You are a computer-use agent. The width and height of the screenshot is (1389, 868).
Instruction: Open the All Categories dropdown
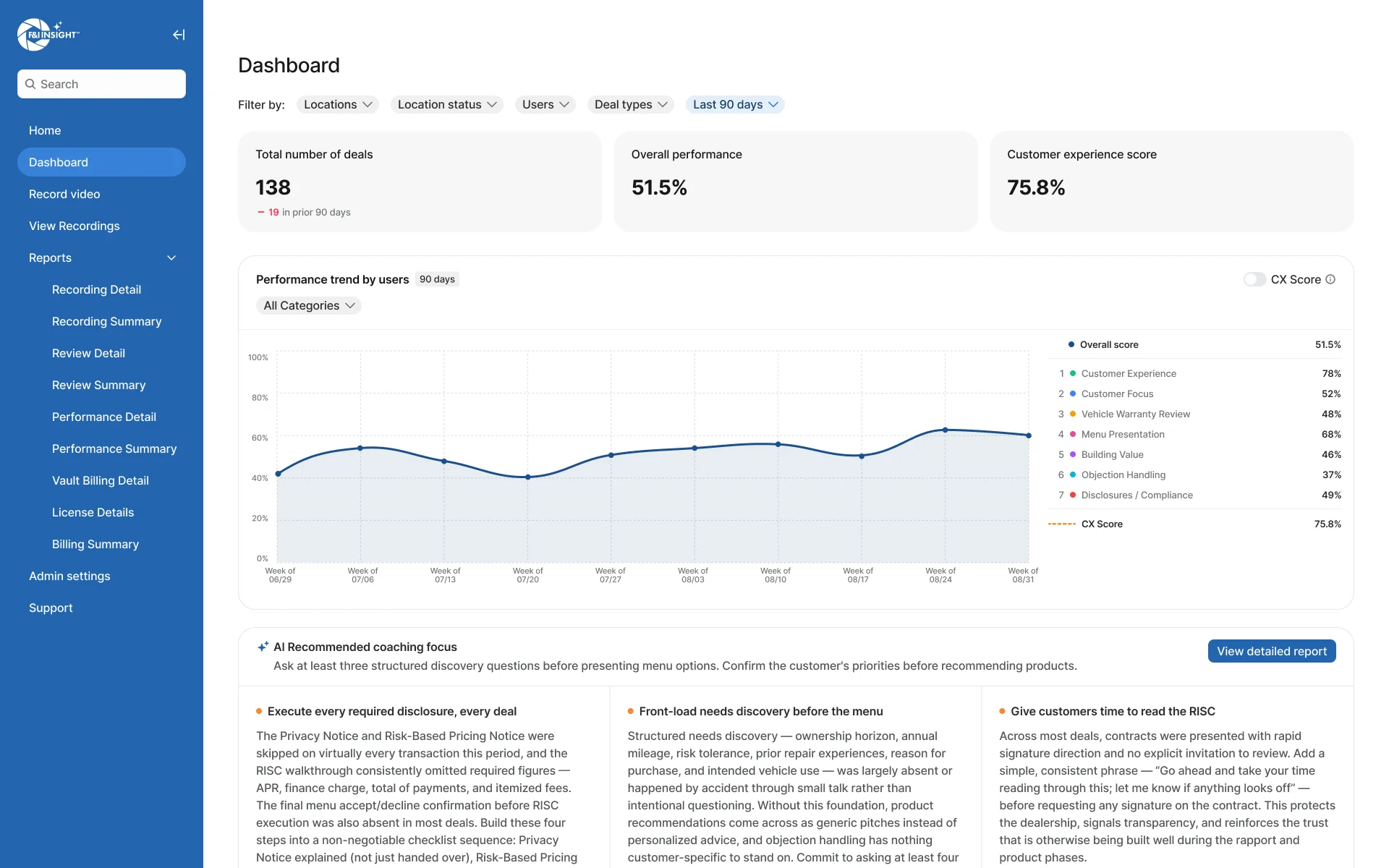(x=309, y=306)
